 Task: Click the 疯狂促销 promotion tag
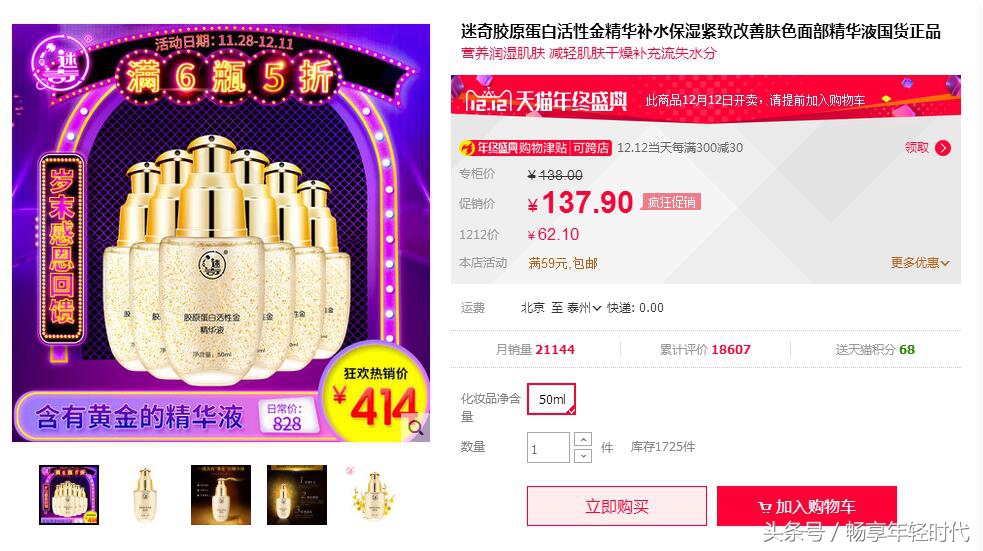click(671, 202)
